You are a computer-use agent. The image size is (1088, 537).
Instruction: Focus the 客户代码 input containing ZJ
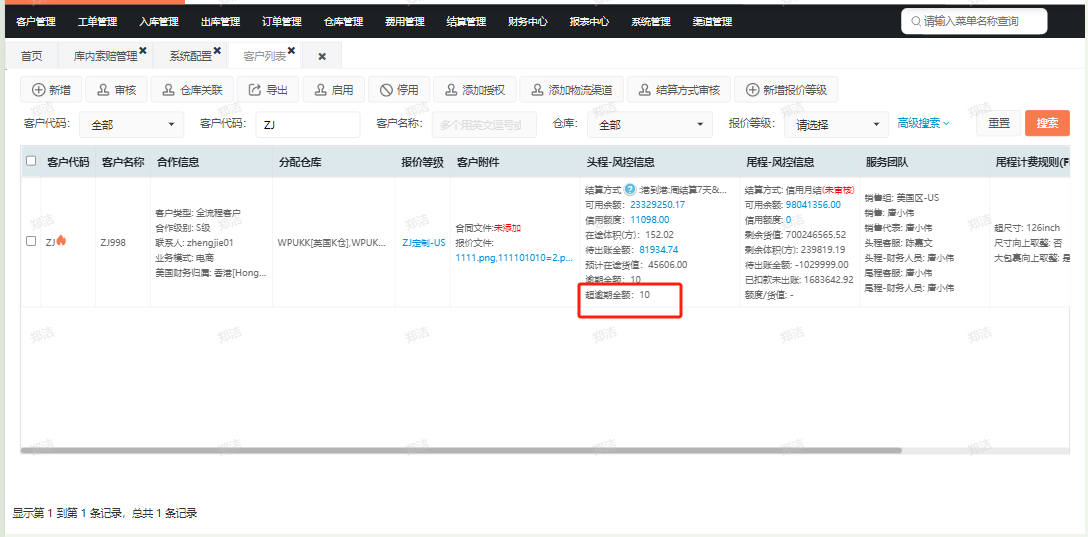[x=308, y=125]
